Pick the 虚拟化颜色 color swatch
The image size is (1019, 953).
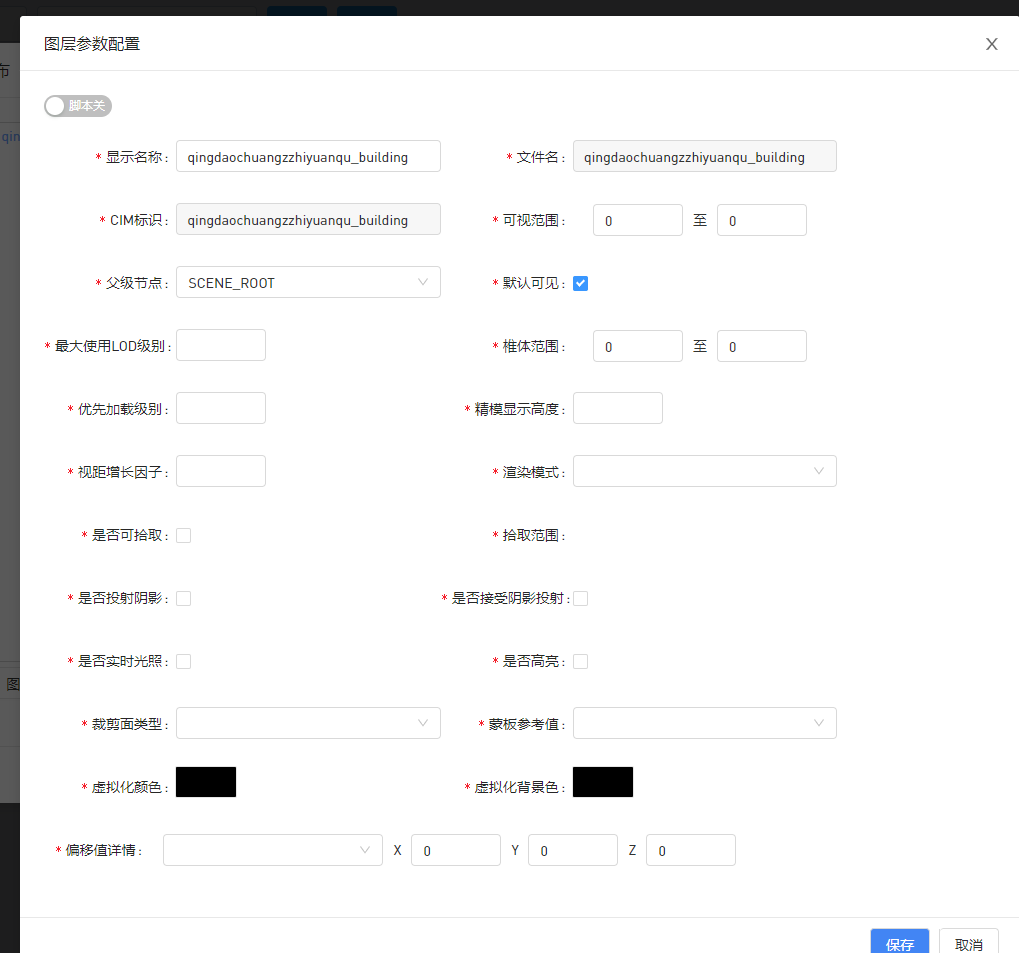click(x=206, y=782)
